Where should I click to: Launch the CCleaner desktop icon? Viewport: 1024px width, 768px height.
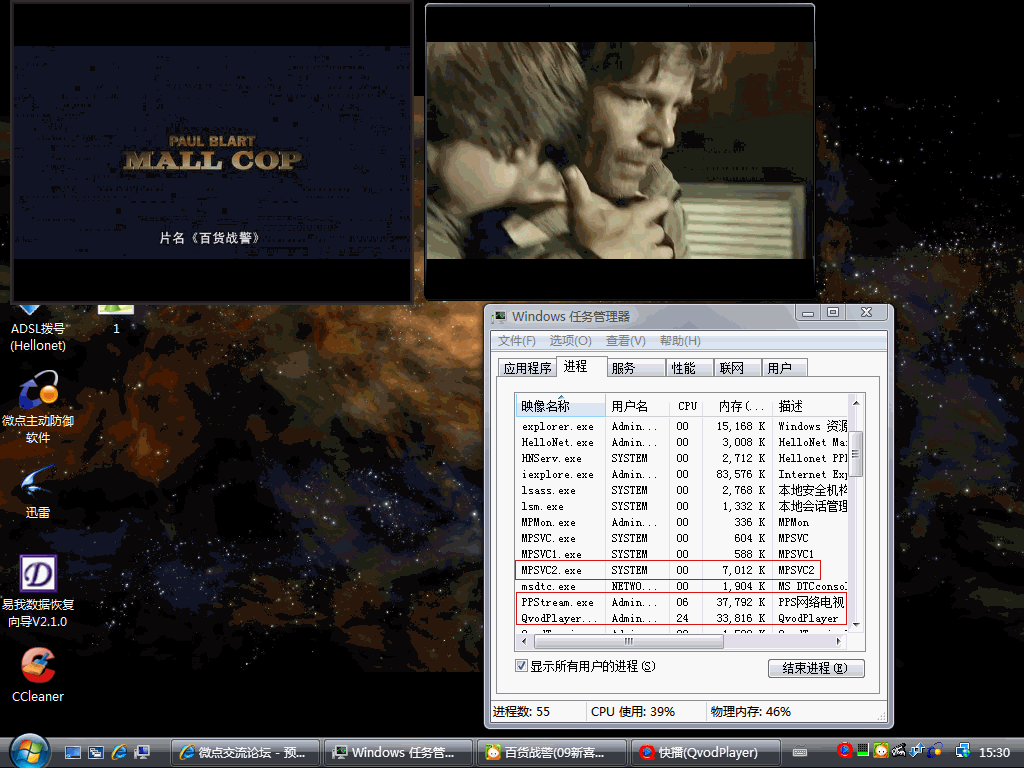38,675
